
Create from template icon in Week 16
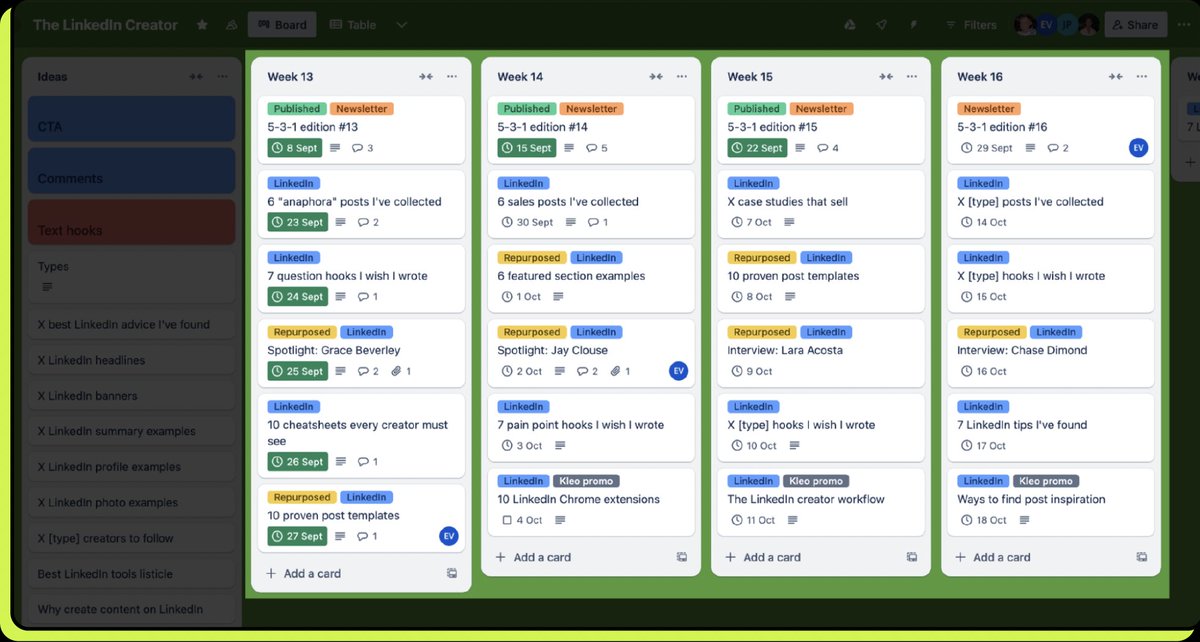point(1142,557)
